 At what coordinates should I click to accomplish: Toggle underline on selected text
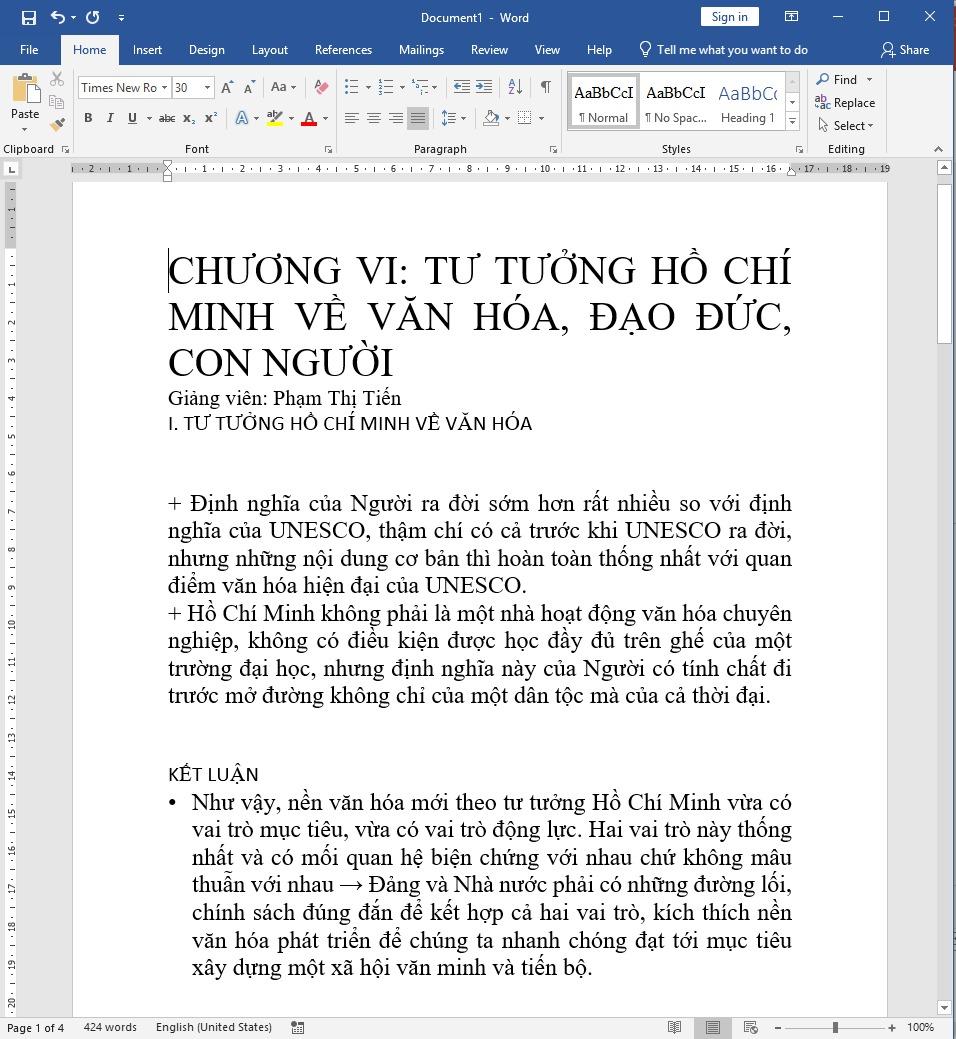131,118
